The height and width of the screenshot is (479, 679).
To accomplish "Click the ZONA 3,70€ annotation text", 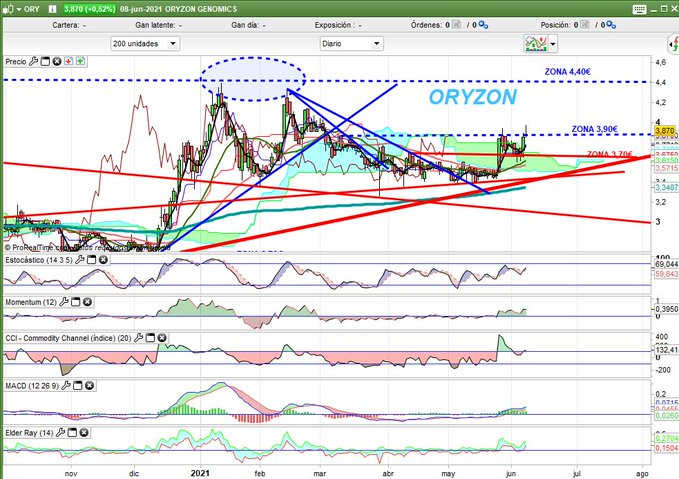I will pyautogui.click(x=610, y=154).
